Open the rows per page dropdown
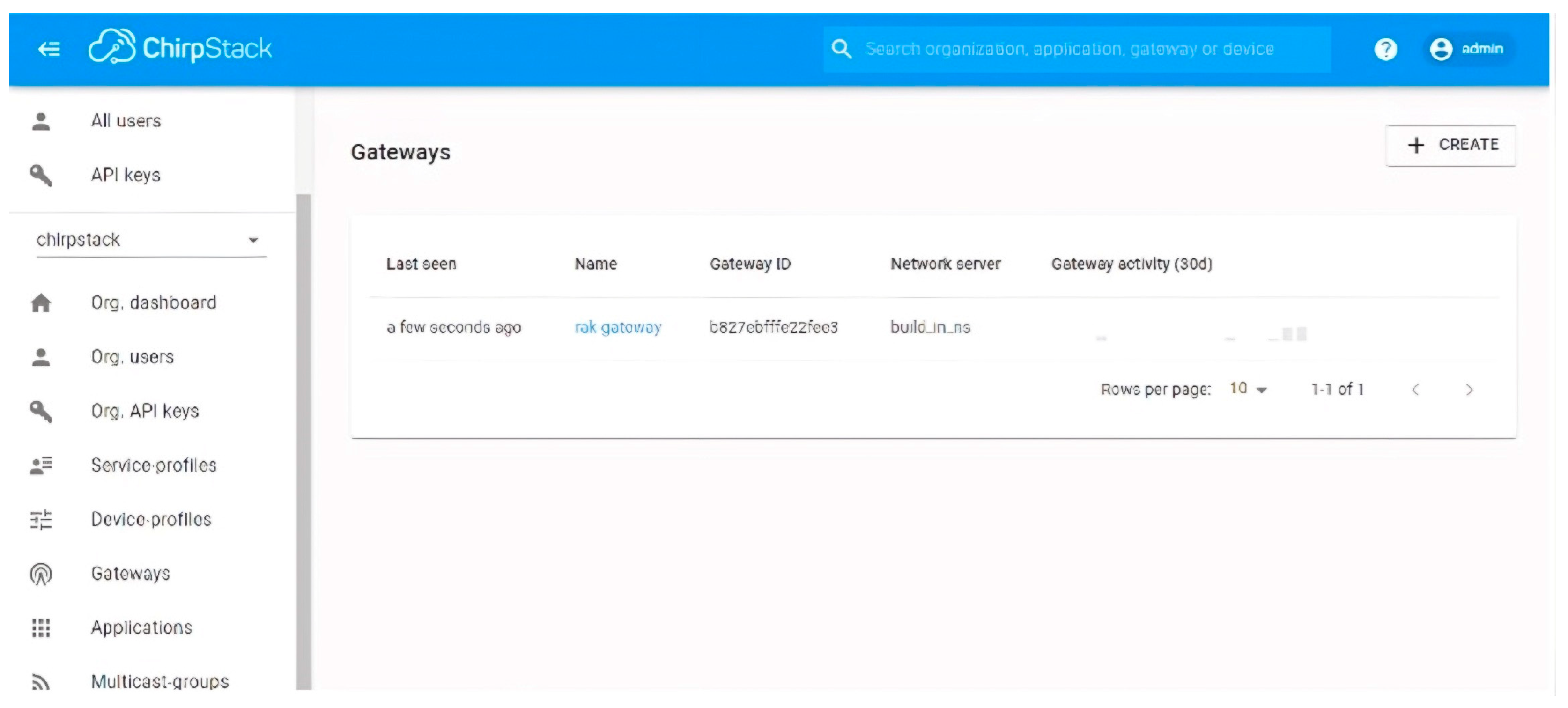This screenshot has width=1568, height=708. tap(1249, 389)
